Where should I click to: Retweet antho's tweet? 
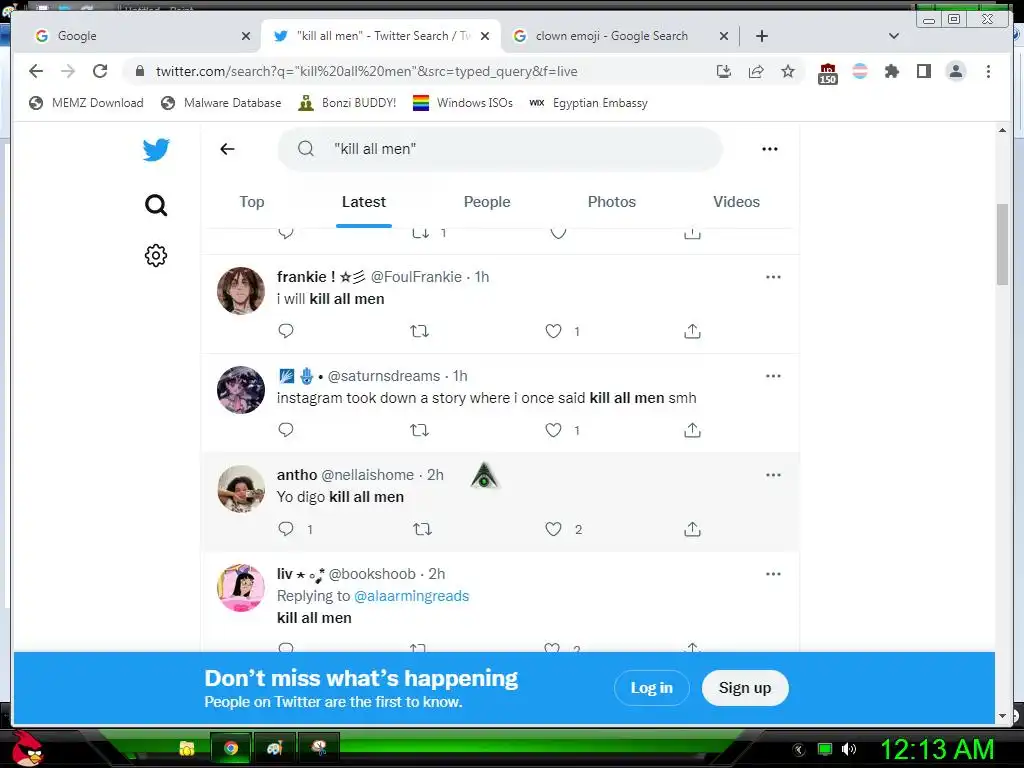(x=423, y=529)
